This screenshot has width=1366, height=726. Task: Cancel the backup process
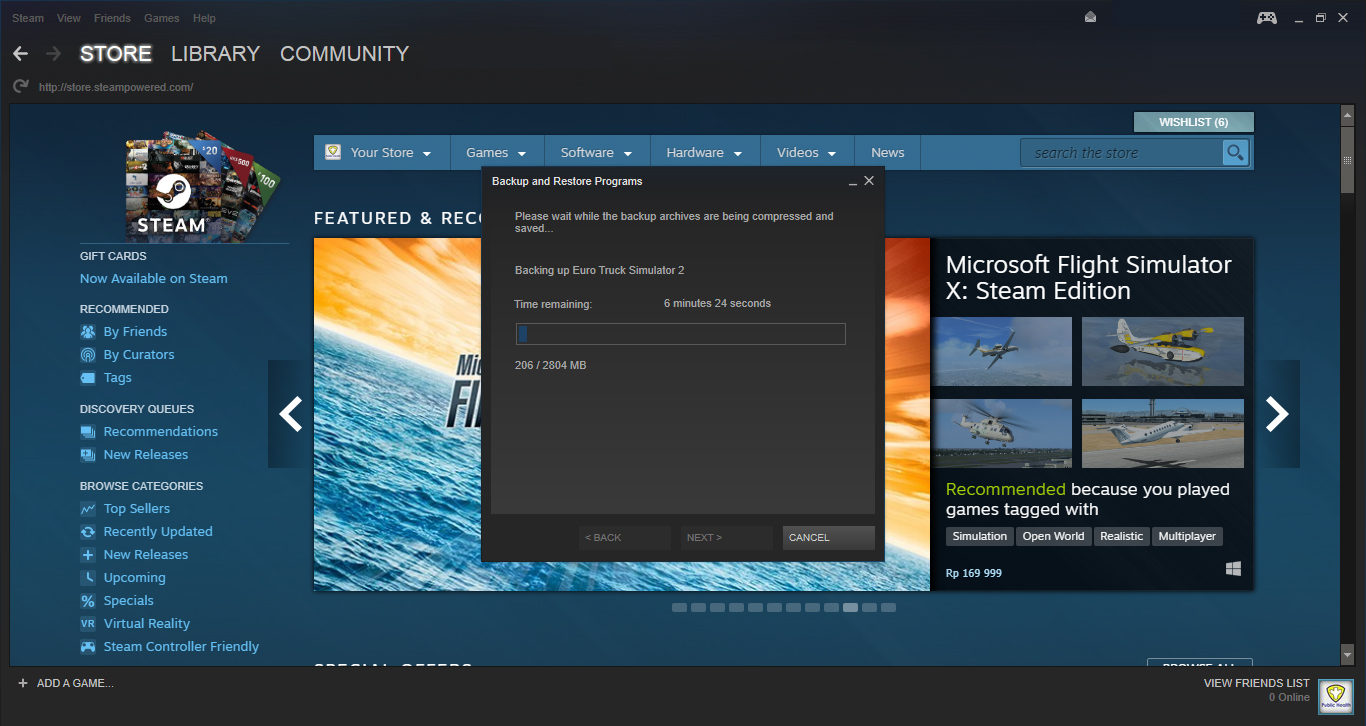(829, 538)
